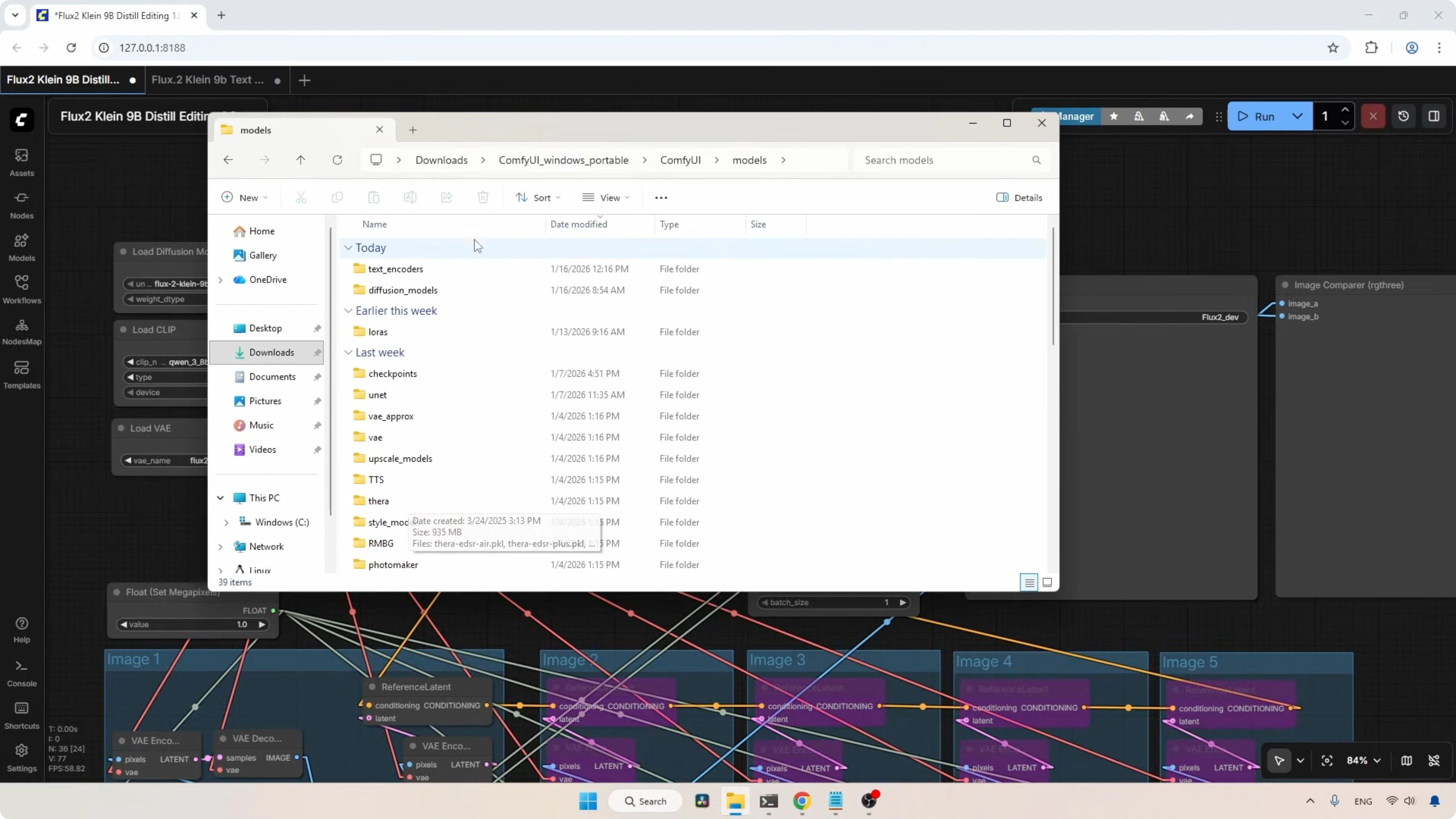Open the Workflows sidebar panel
Screen dimensions: 1456x819
pyautogui.click(x=21, y=289)
